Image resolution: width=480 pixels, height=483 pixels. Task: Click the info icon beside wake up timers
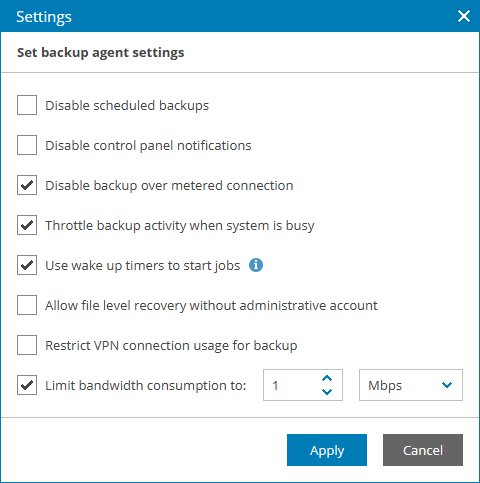[x=256, y=265]
